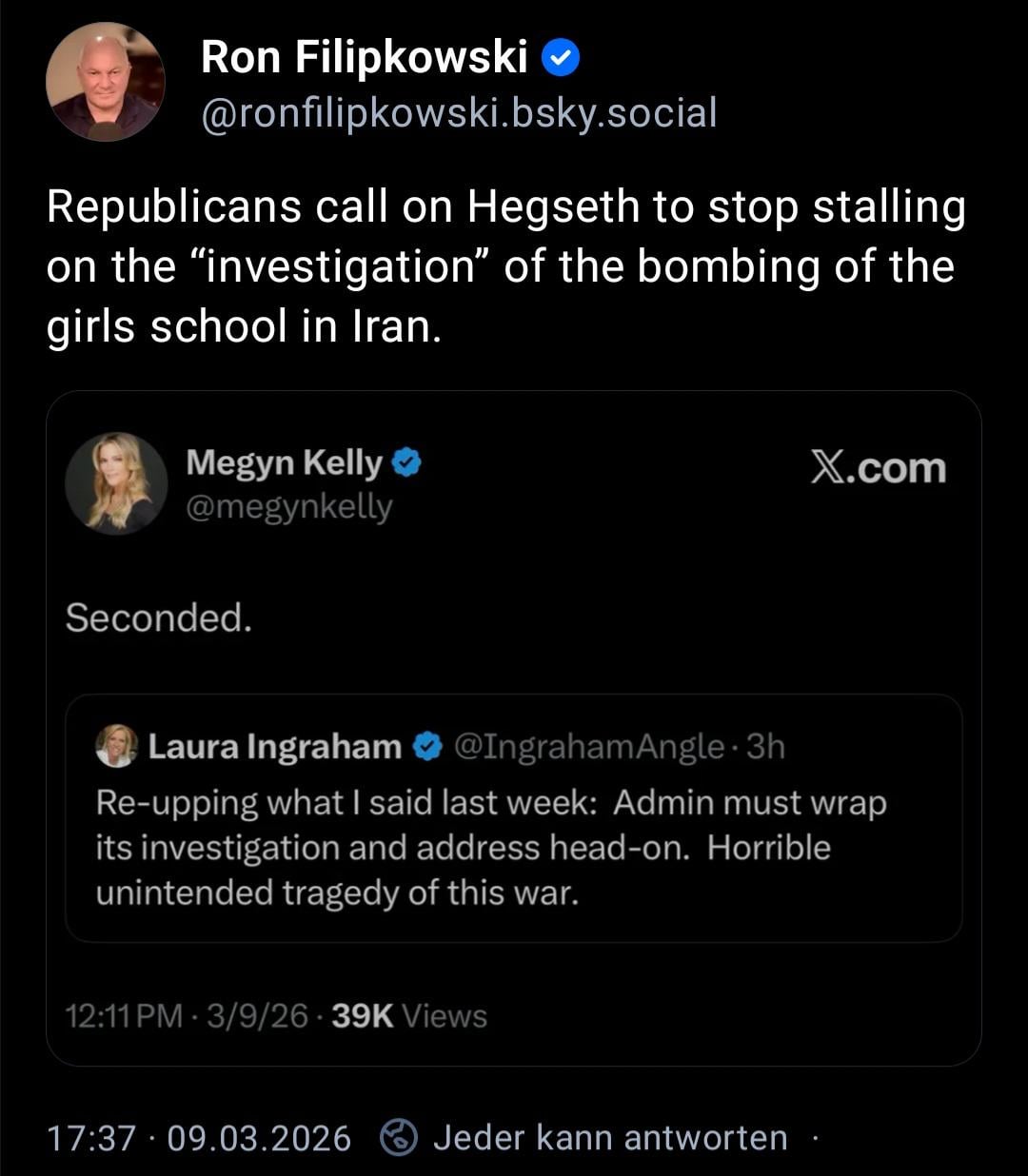This screenshot has height=1176, width=1028.
Task: Click Laura Ingraham's small avatar
Action: [117, 747]
